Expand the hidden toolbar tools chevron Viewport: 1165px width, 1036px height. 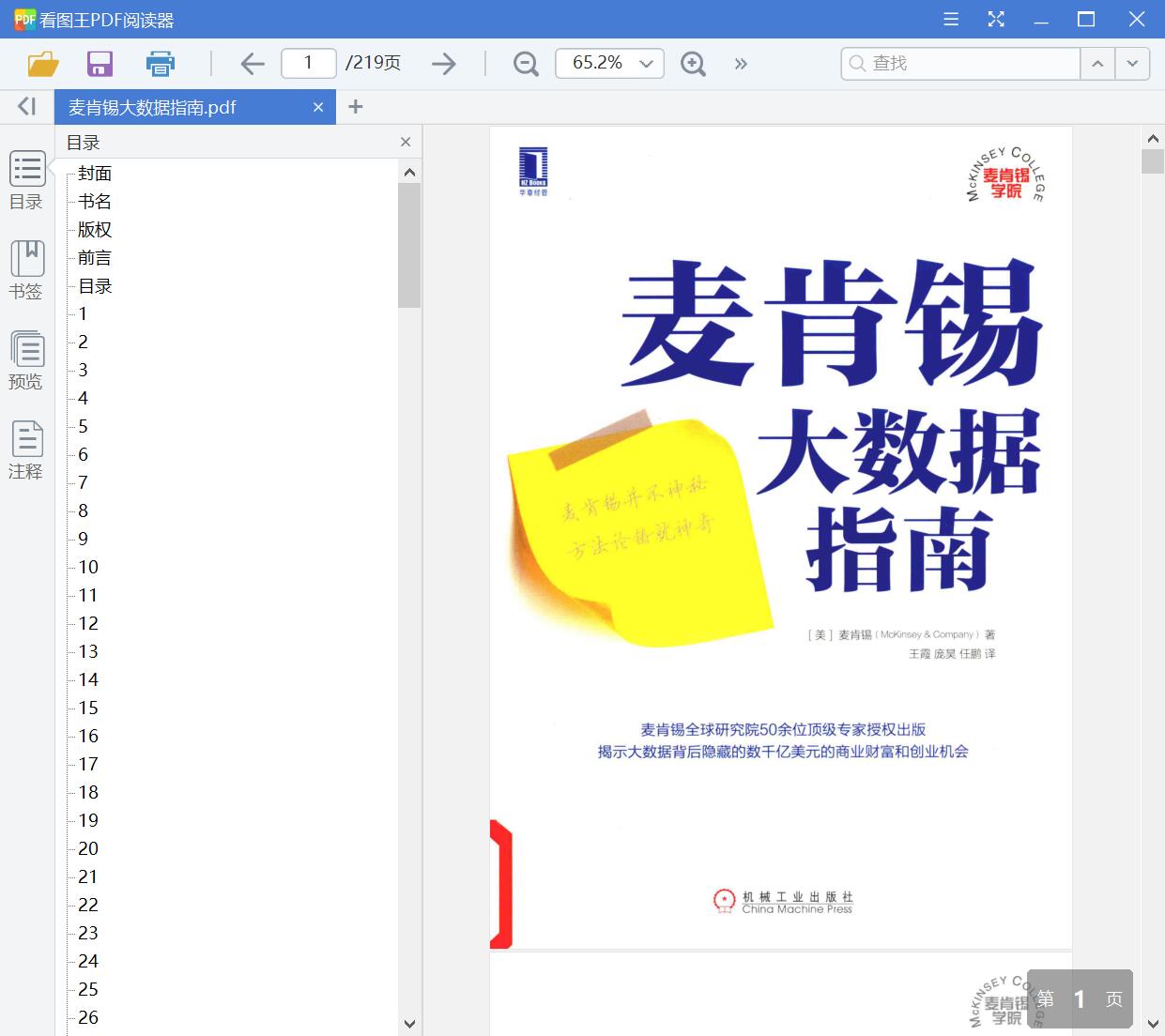coord(741,63)
